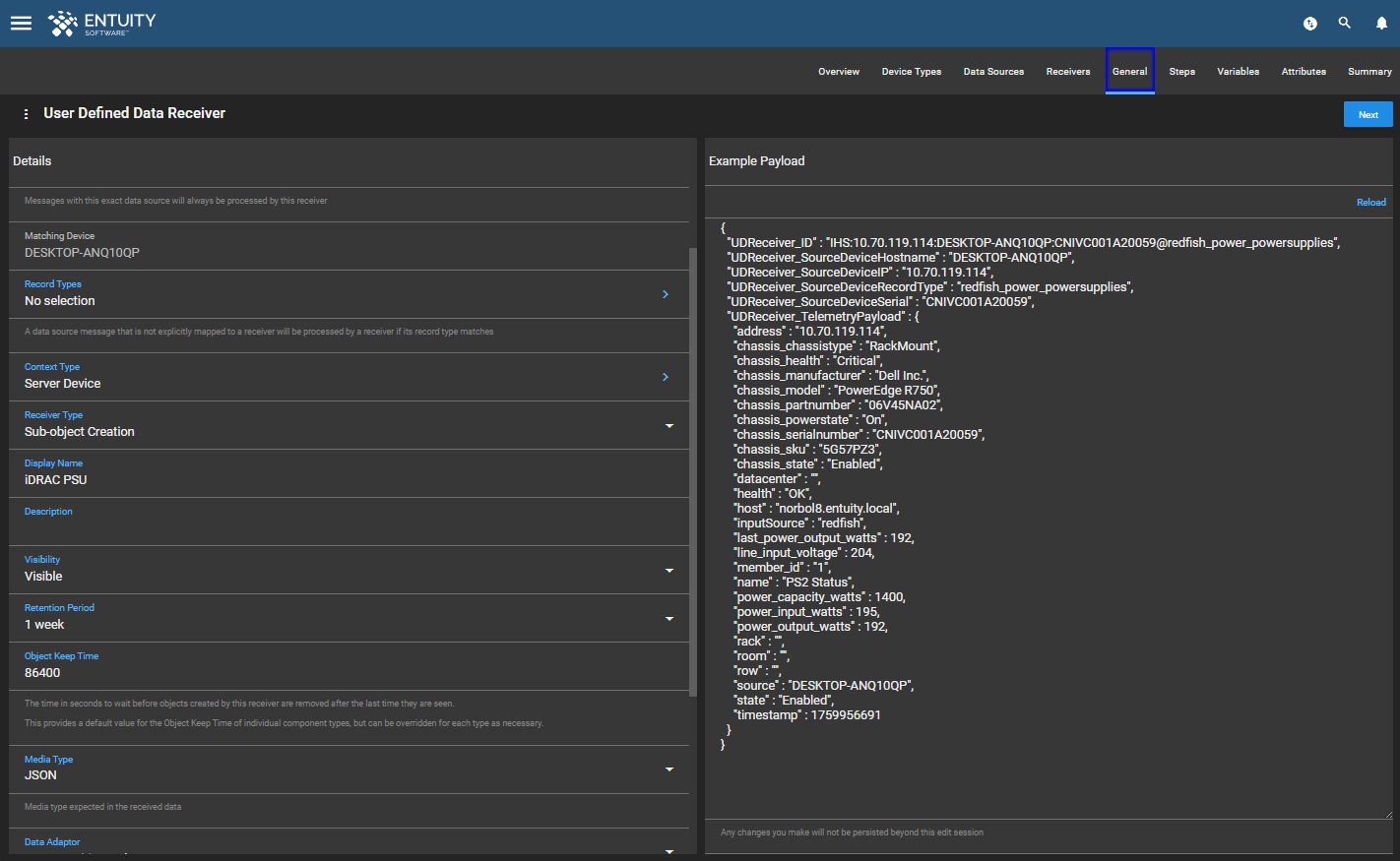Expand the Visibility dropdown
Viewport: 1400px width, 861px height.
click(x=669, y=571)
